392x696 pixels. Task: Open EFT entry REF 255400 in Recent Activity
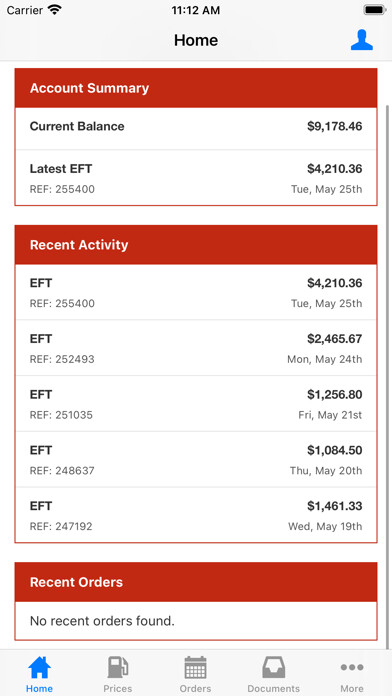click(196, 292)
